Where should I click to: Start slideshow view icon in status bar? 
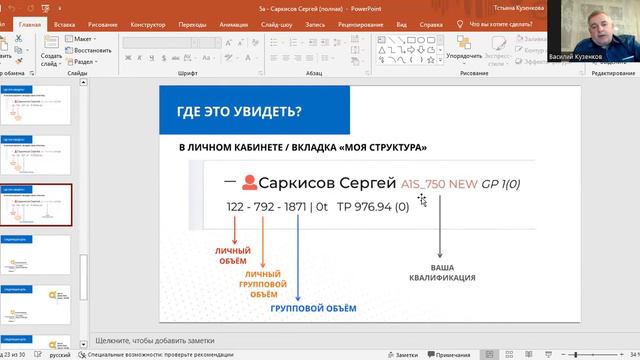click(x=548, y=355)
